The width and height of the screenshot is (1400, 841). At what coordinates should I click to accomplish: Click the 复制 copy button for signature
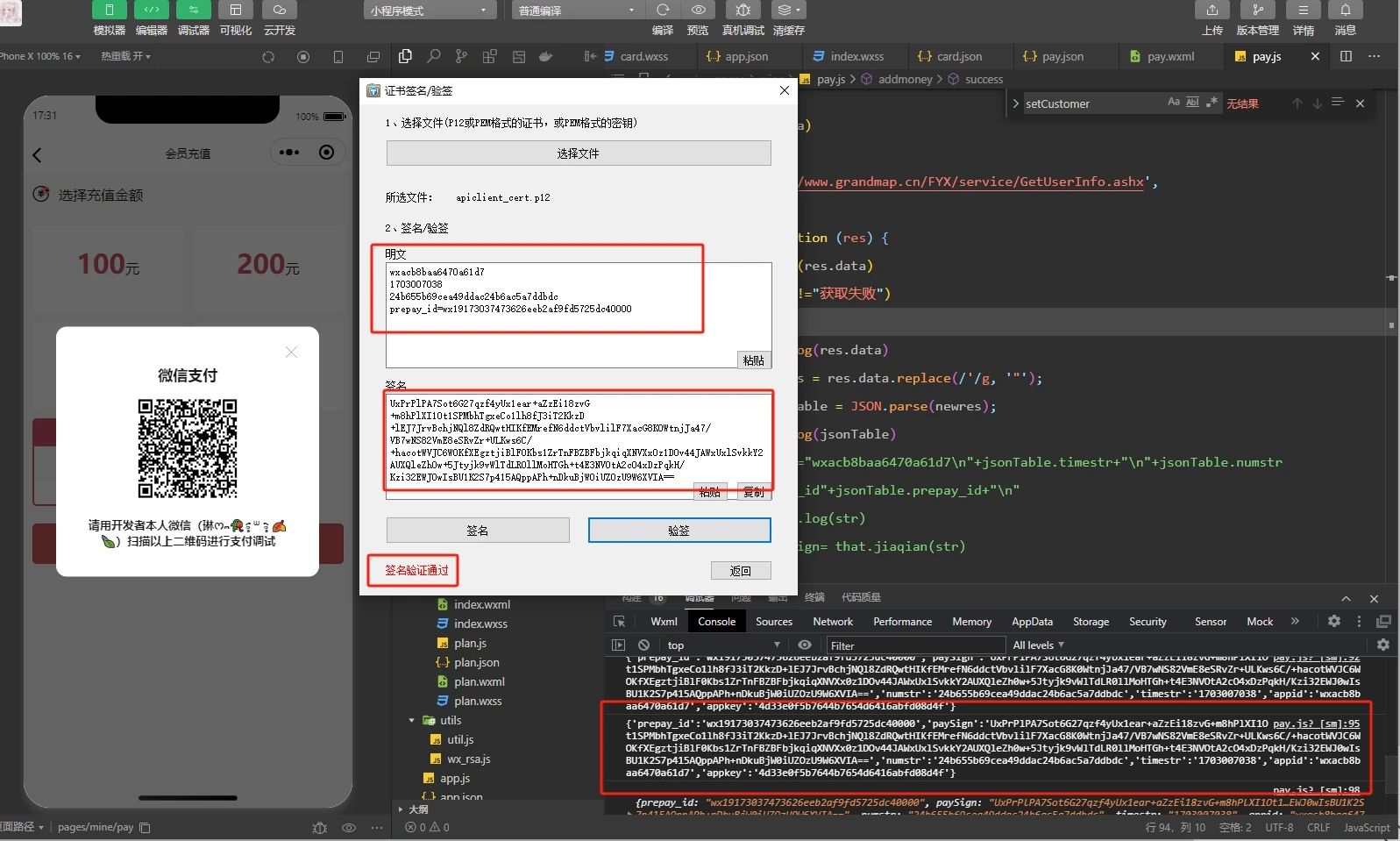[x=754, y=492]
